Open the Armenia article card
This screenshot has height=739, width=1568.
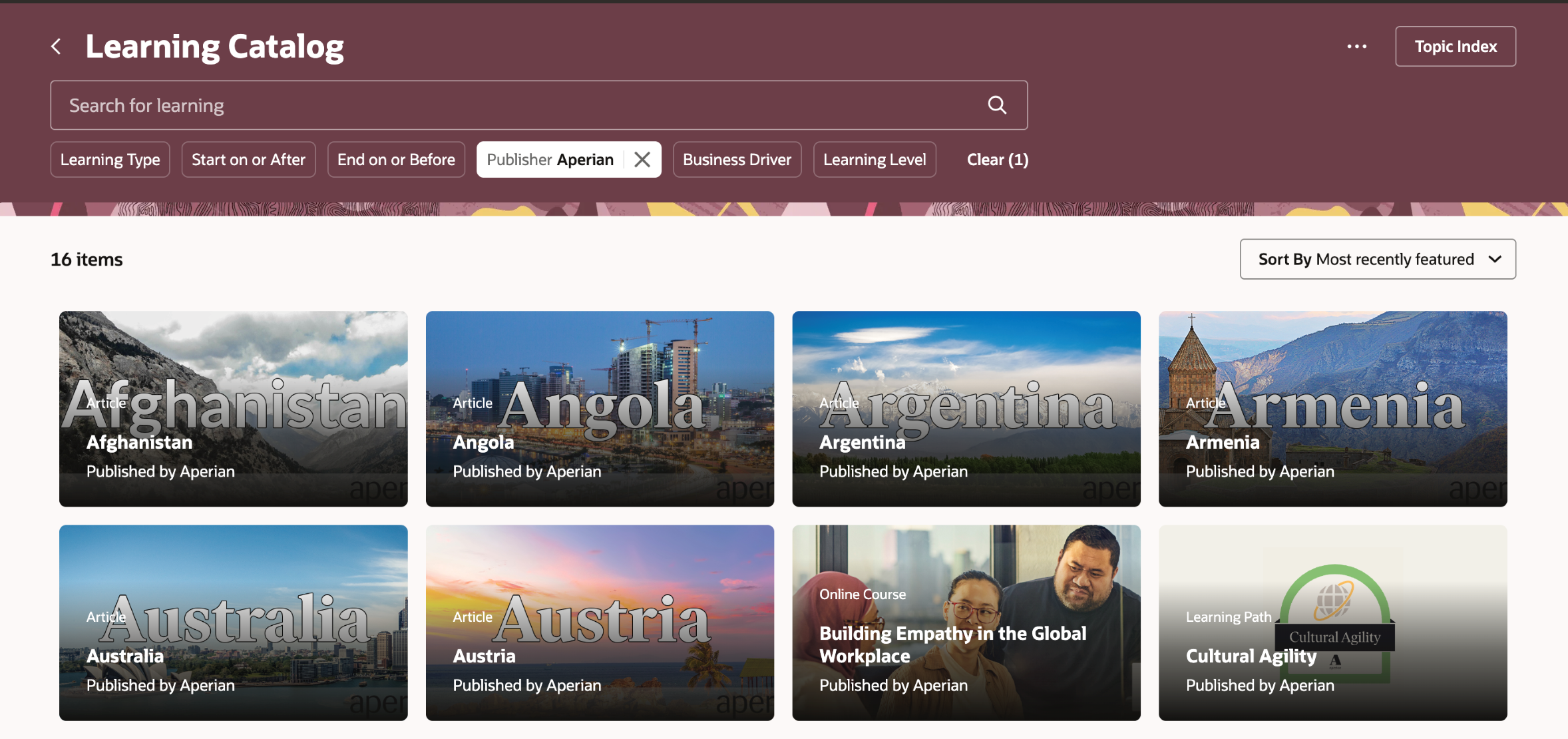point(1332,409)
